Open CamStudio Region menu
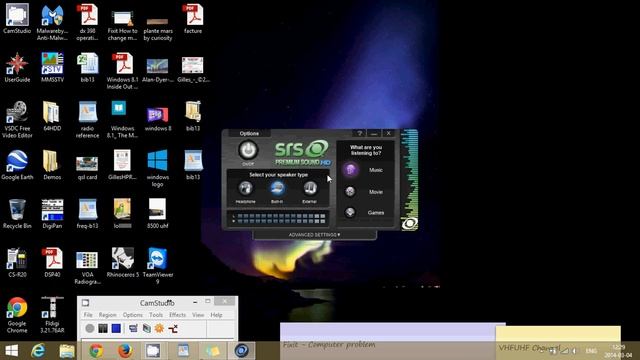This screenshot has width=640, height=360. point(108,315)
